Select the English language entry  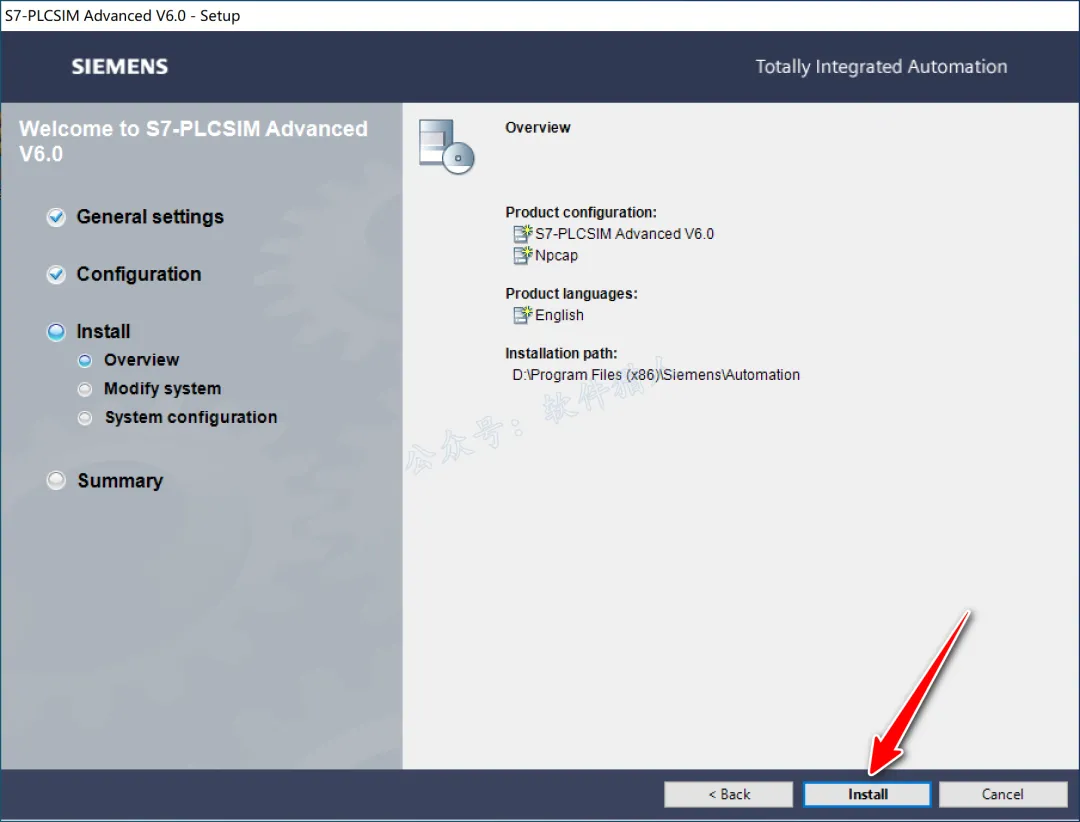coord(559,315)
